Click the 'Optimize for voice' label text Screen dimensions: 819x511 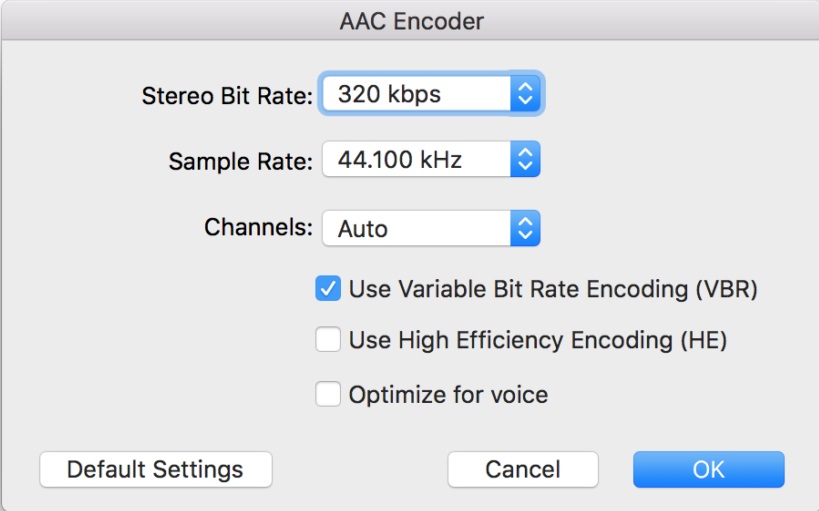coord(448,394)
